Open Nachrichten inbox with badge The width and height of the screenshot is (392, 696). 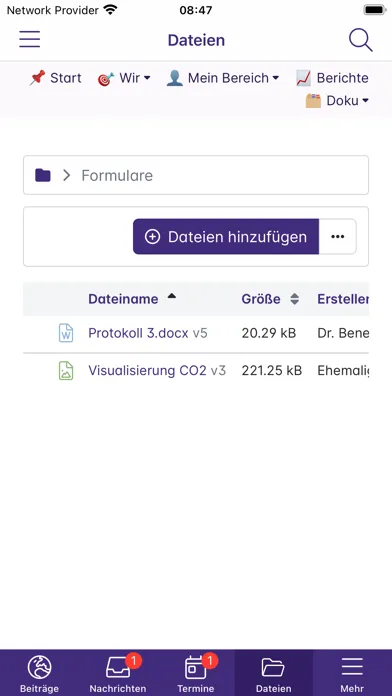118,673
